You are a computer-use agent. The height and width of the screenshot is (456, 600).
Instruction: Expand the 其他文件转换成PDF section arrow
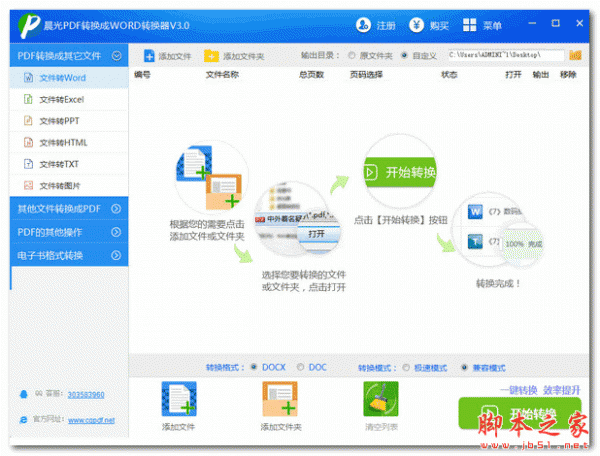116,209
